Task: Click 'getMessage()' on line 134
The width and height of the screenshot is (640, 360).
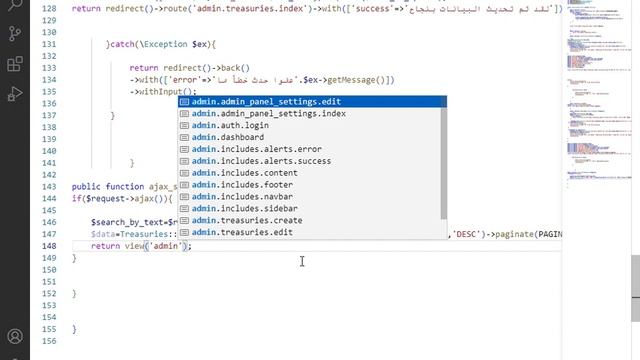Action: point(356,80)
